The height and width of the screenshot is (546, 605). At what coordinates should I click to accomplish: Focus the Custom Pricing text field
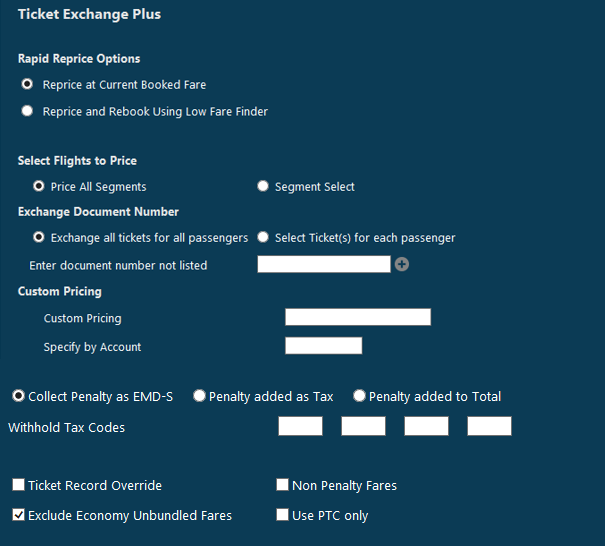(x=358, y=317)
